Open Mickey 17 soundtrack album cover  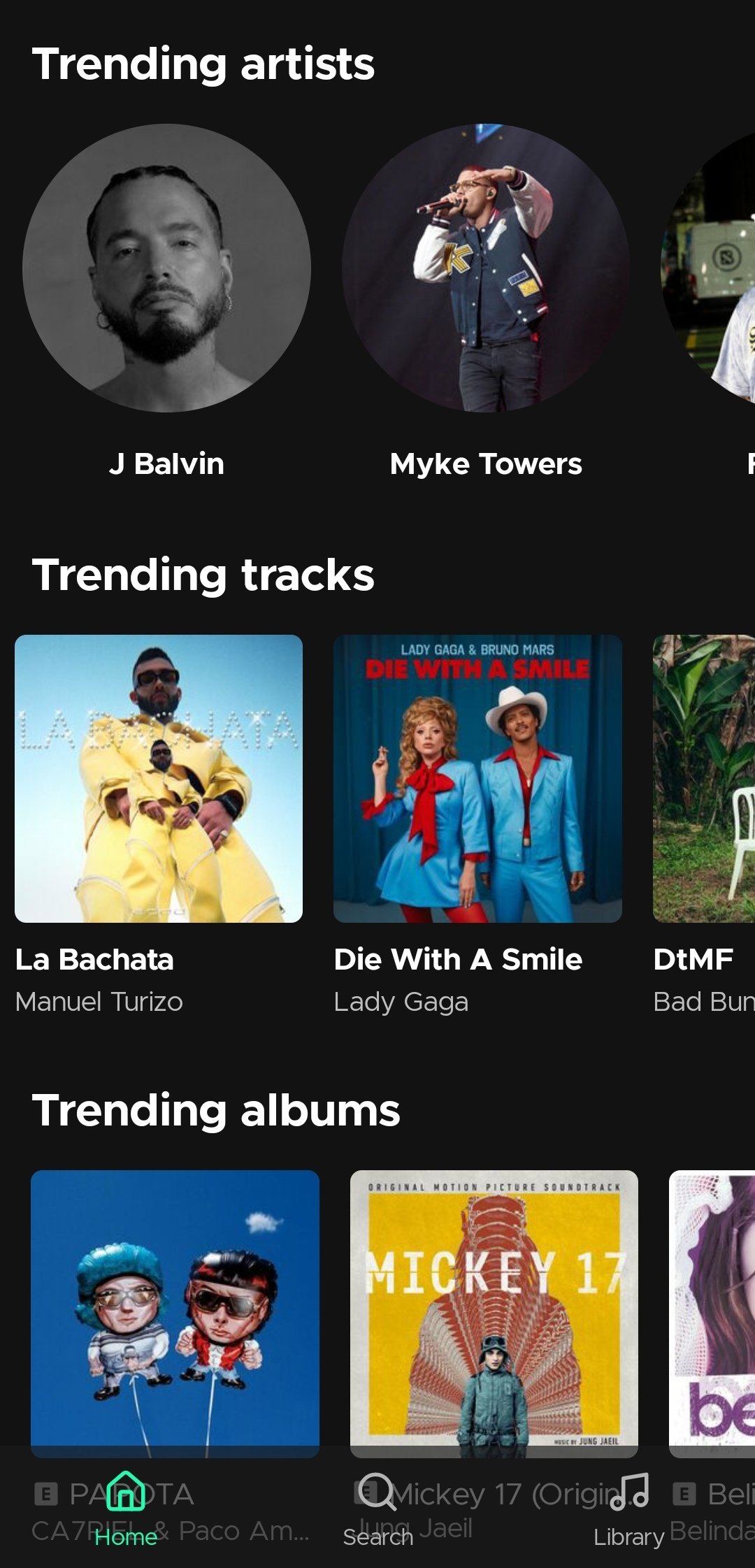point(494,1314)
